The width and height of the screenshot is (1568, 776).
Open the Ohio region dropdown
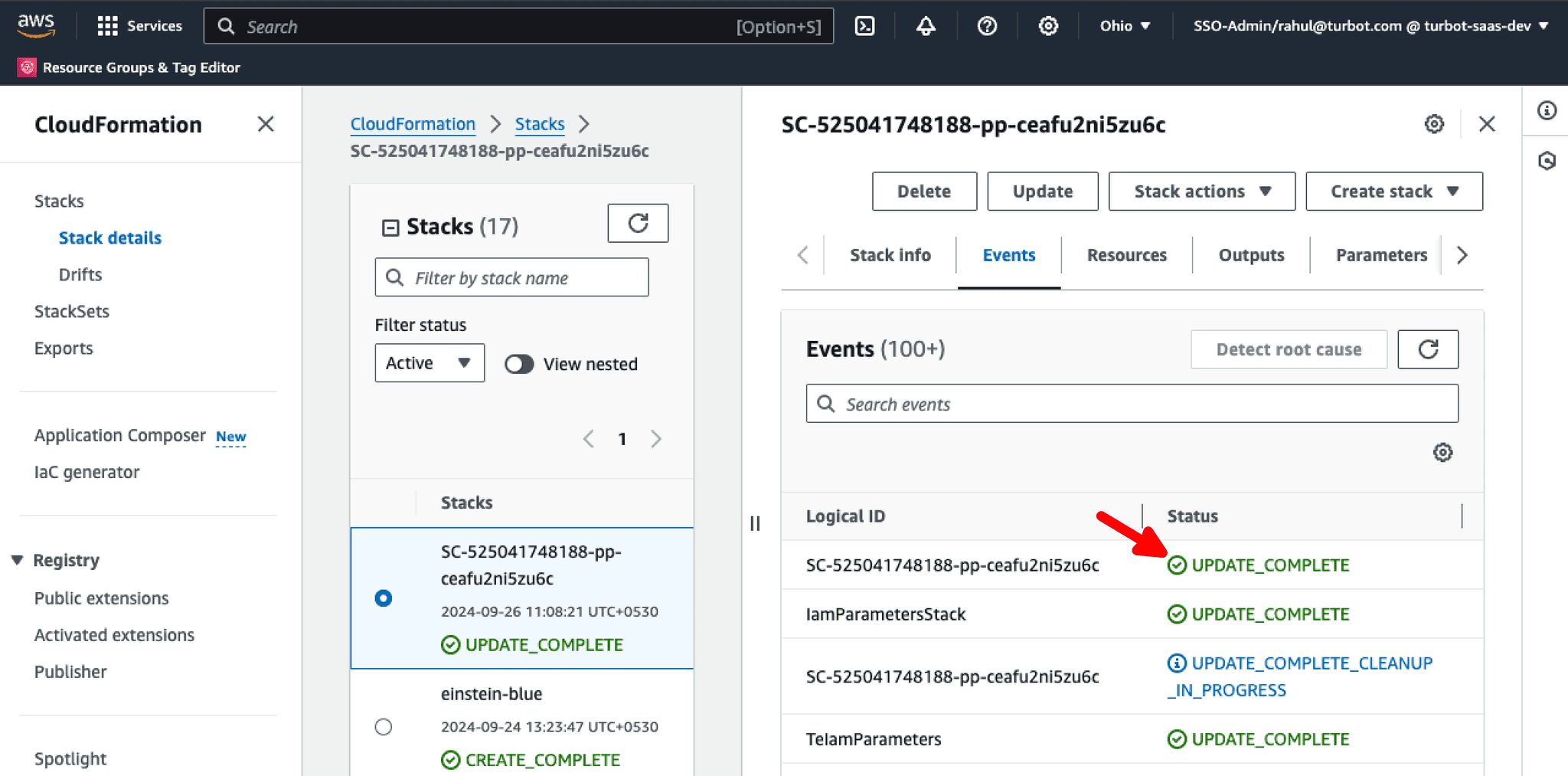(x=1124, y=25)
